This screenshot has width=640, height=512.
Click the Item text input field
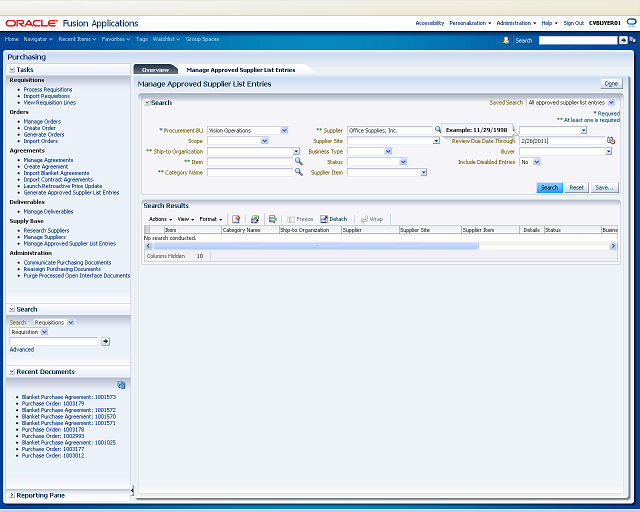pos(250,162)
